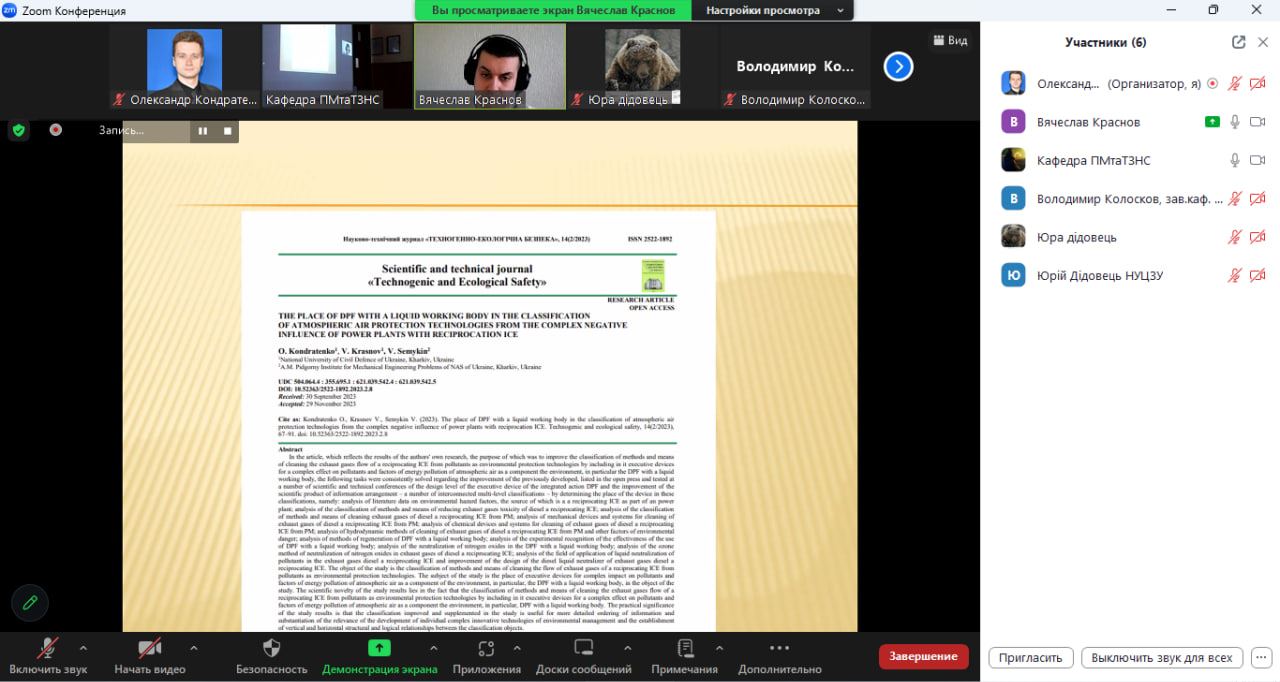Image resolution: width=1280 pixels, height=682 pixels.
Task: Open the Примечания notes icon
Action: (685, 648)
